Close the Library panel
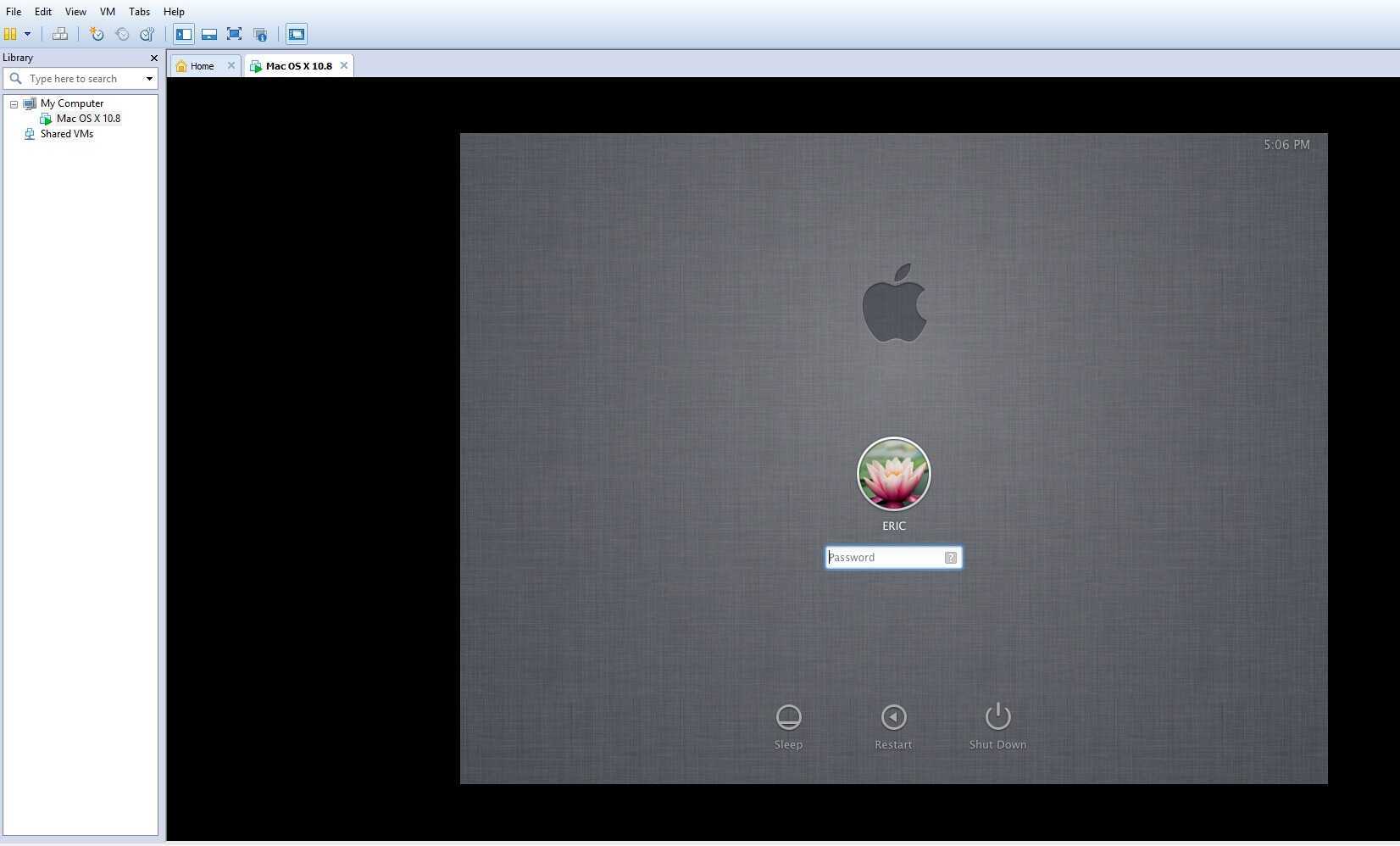 tap(153, 58)
